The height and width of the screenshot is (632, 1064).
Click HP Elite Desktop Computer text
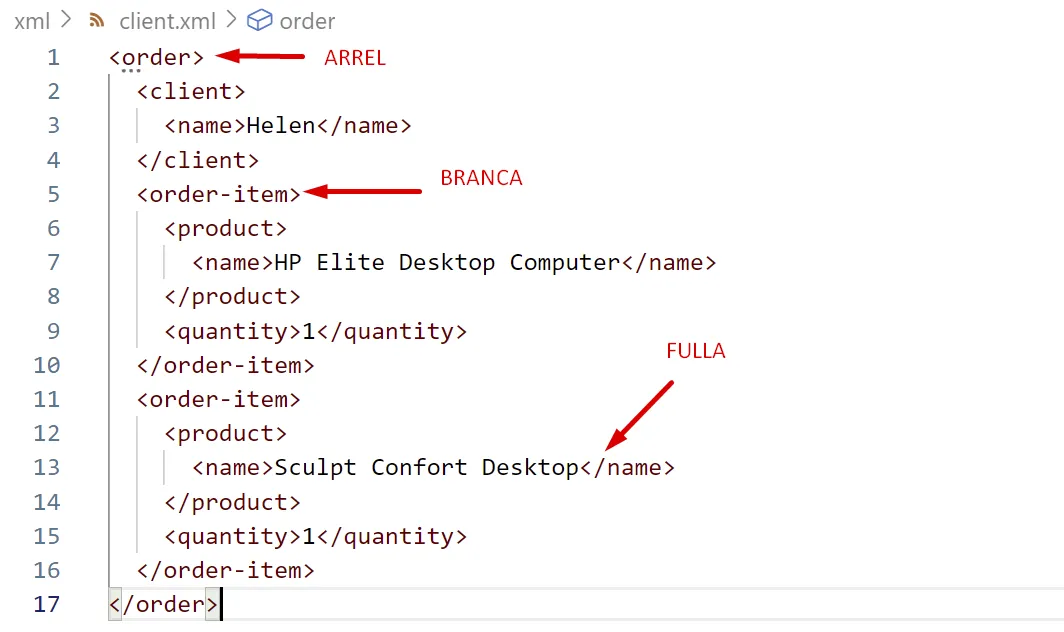[x=447, y=263]
